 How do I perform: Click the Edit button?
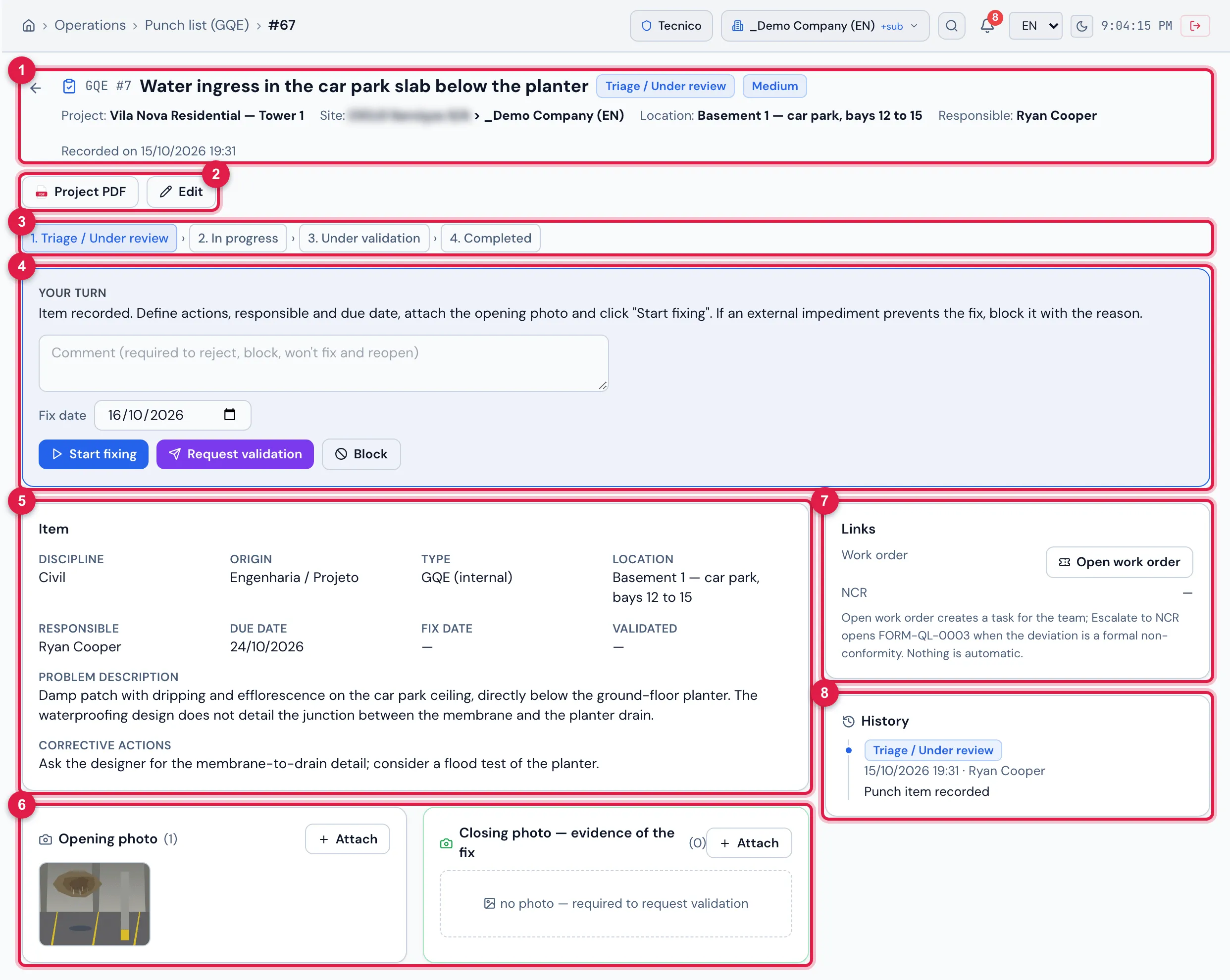(181, 192)
